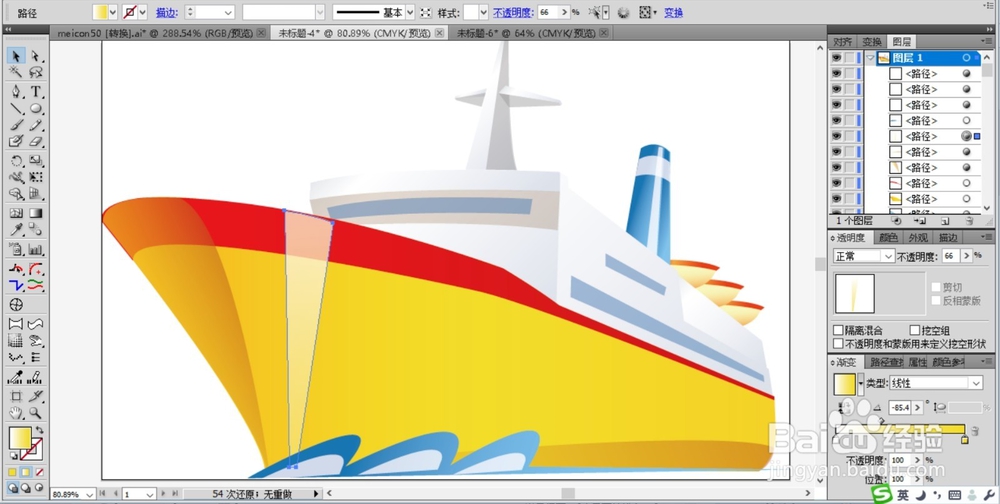Expand the gradient angle -85.4 arrow
The width and height of the screenshot is (1000, 504).
tap(918, 407)
